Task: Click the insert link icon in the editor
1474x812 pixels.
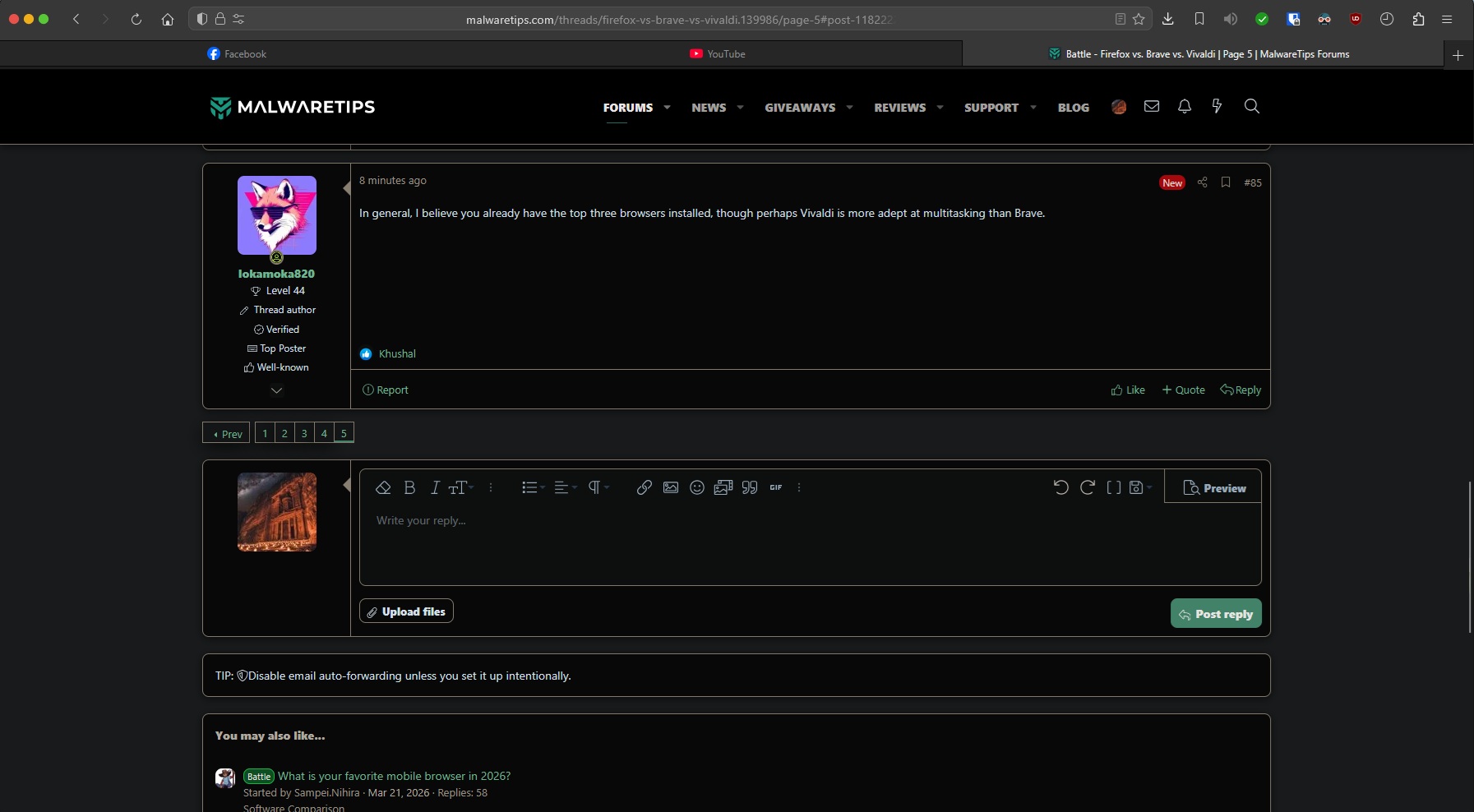Action: 645,487
